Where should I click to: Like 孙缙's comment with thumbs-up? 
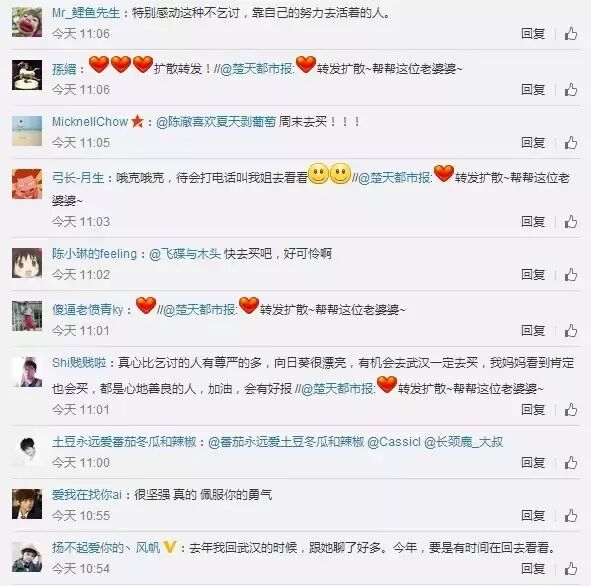coord(571,90)
